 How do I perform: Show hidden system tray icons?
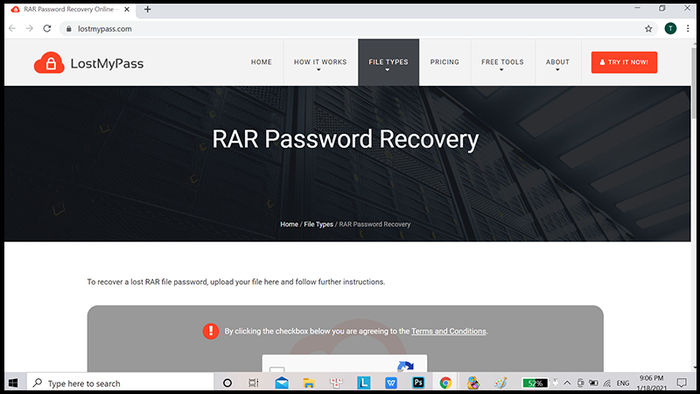click(567, 383)
